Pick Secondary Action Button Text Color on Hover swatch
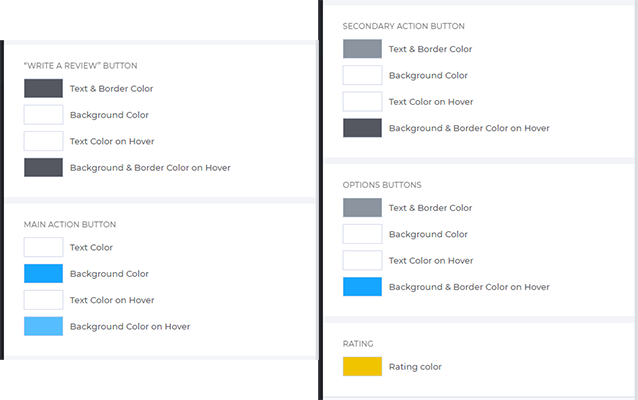The image size is (638, 400). 363,102
